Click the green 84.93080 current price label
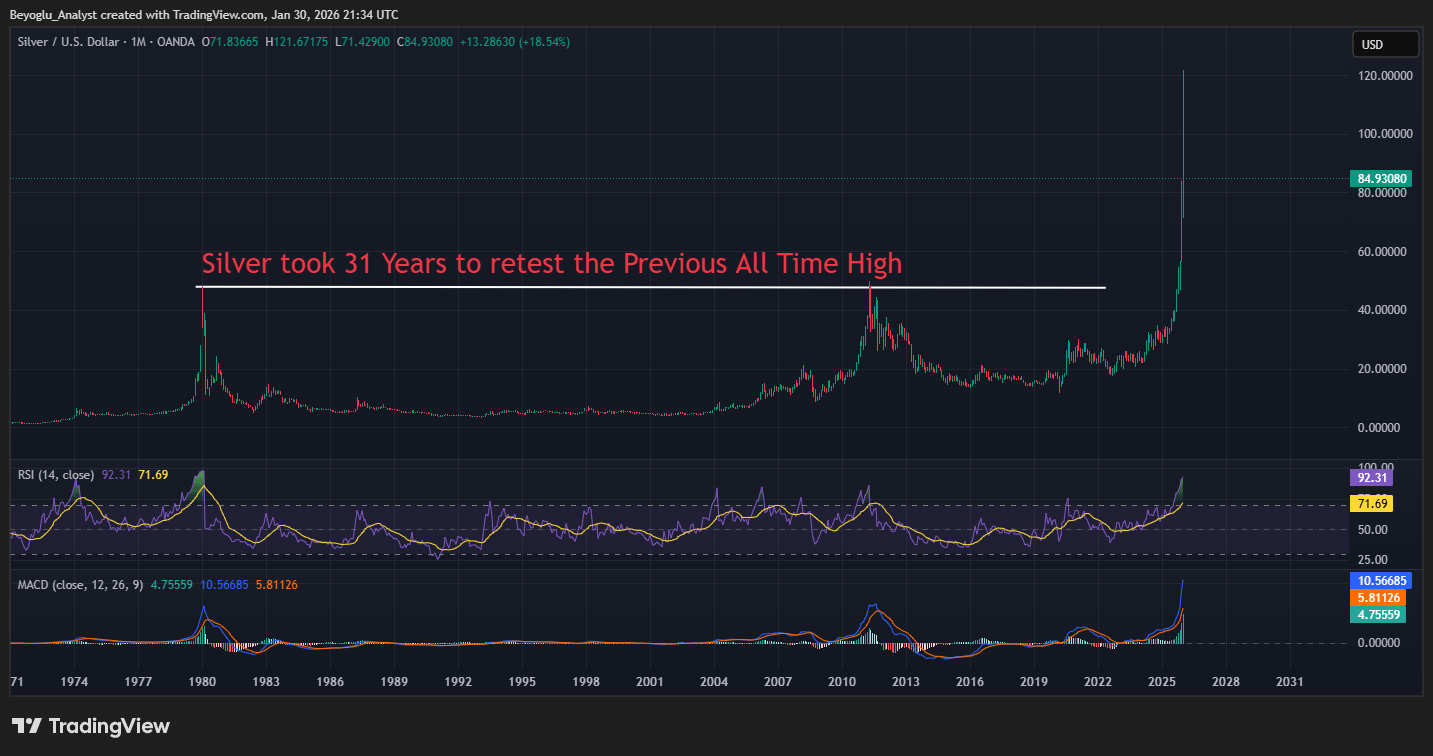 (1381, 180)
